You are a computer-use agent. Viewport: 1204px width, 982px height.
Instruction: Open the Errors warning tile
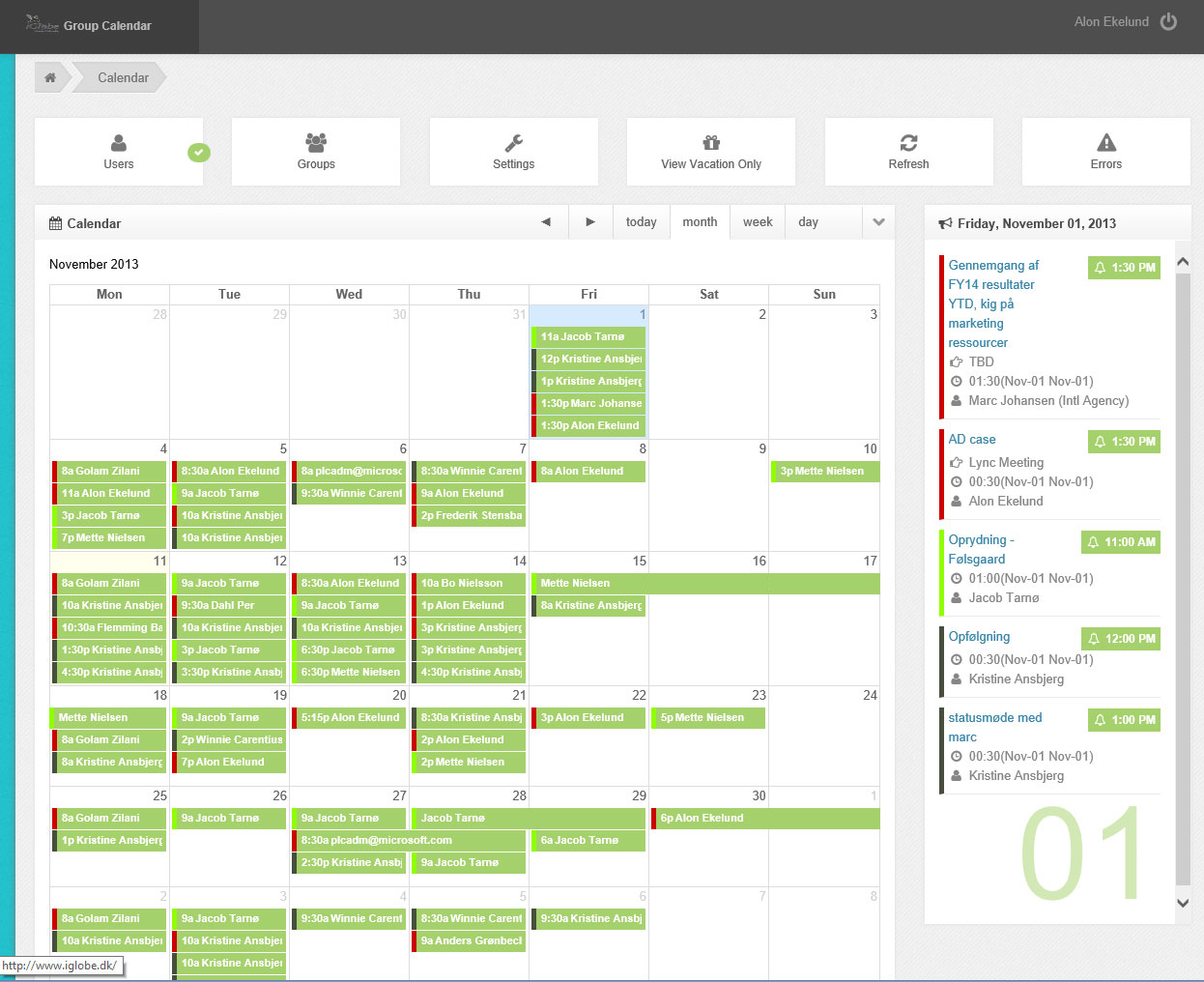click(x=1105, y=152)
